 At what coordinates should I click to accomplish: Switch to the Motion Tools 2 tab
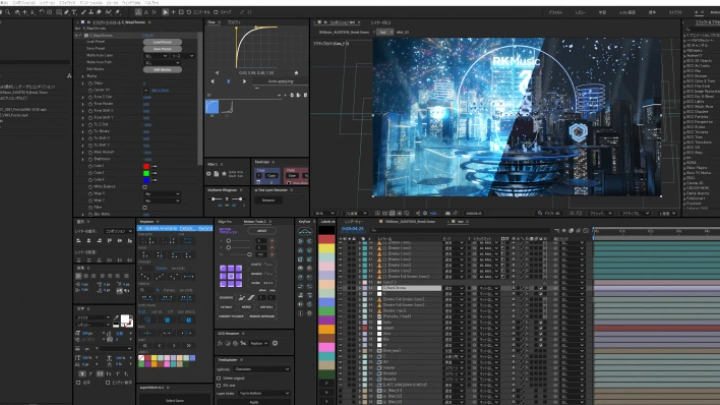255,222
